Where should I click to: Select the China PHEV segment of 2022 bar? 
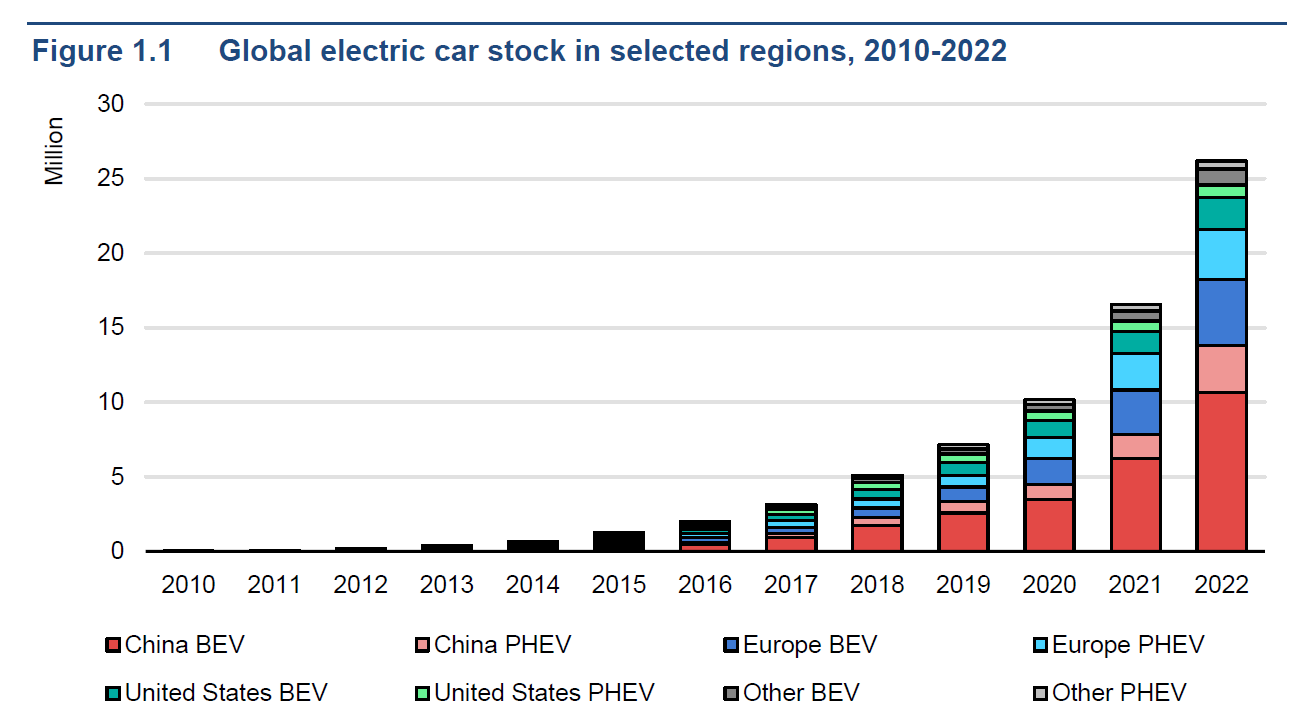pyautogui.click(x=1221, y=369)
